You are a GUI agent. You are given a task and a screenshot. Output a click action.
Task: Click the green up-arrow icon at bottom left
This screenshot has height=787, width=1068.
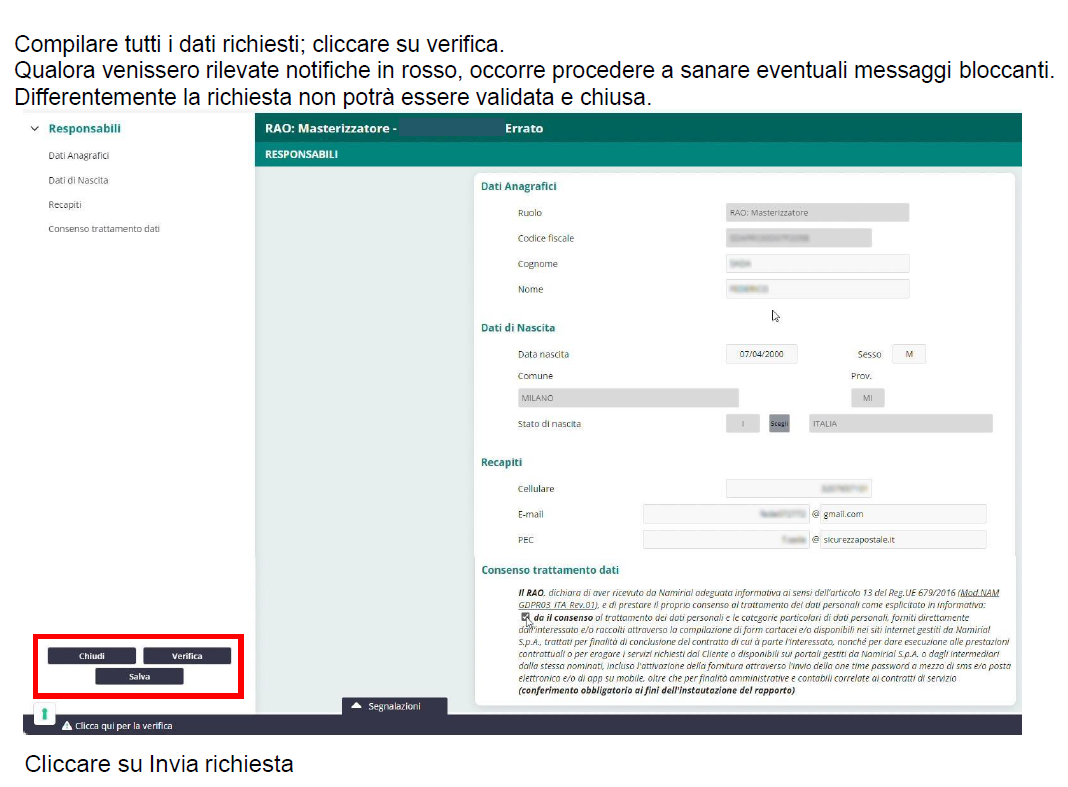click(44, 713)
